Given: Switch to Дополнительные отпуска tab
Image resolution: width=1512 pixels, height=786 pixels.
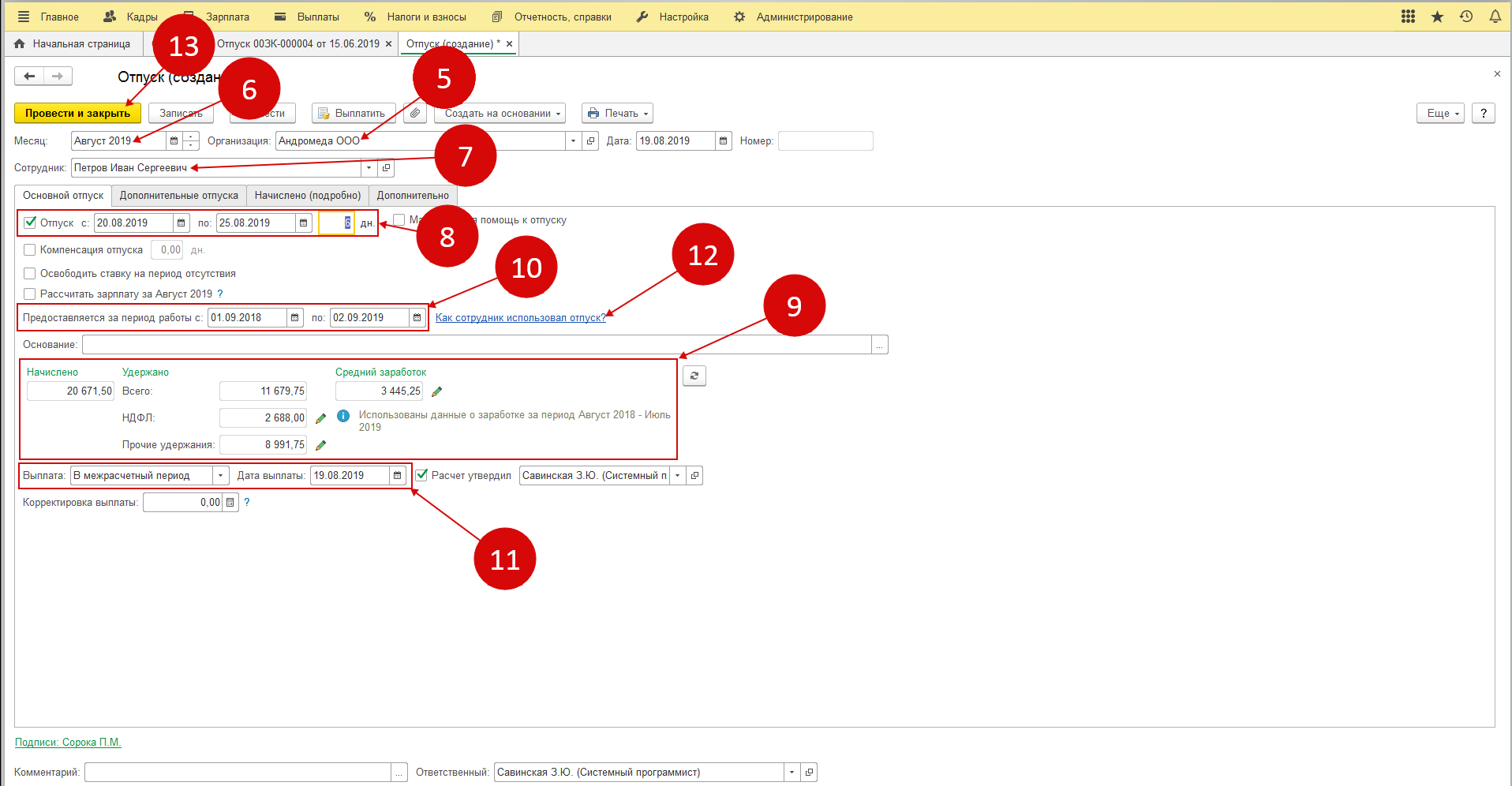Looking at the screenshot, I should tap(179, 196).
